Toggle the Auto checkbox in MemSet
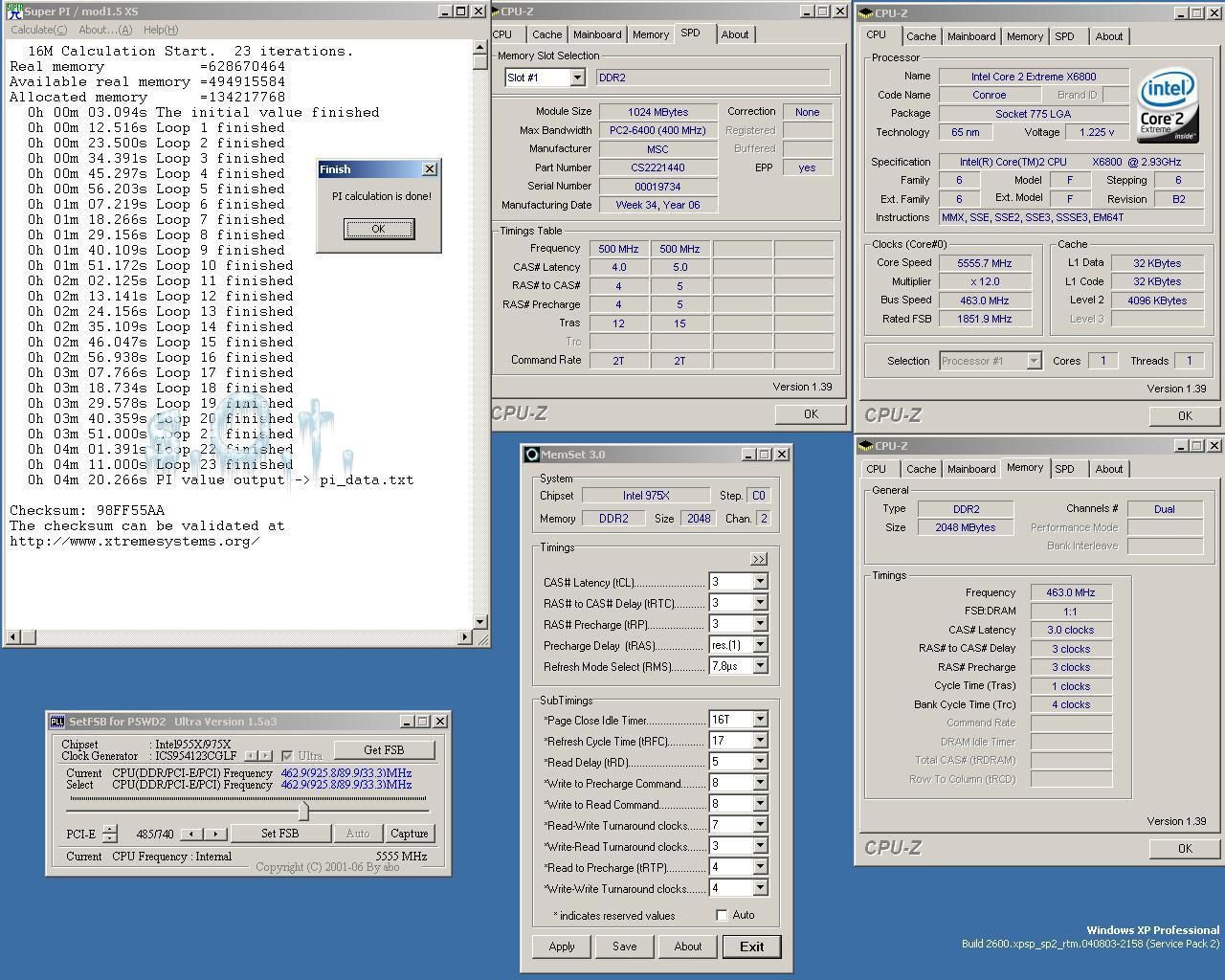Image resolution: width=1225 pixels, height=980 pixels. (x=722, y=916)
